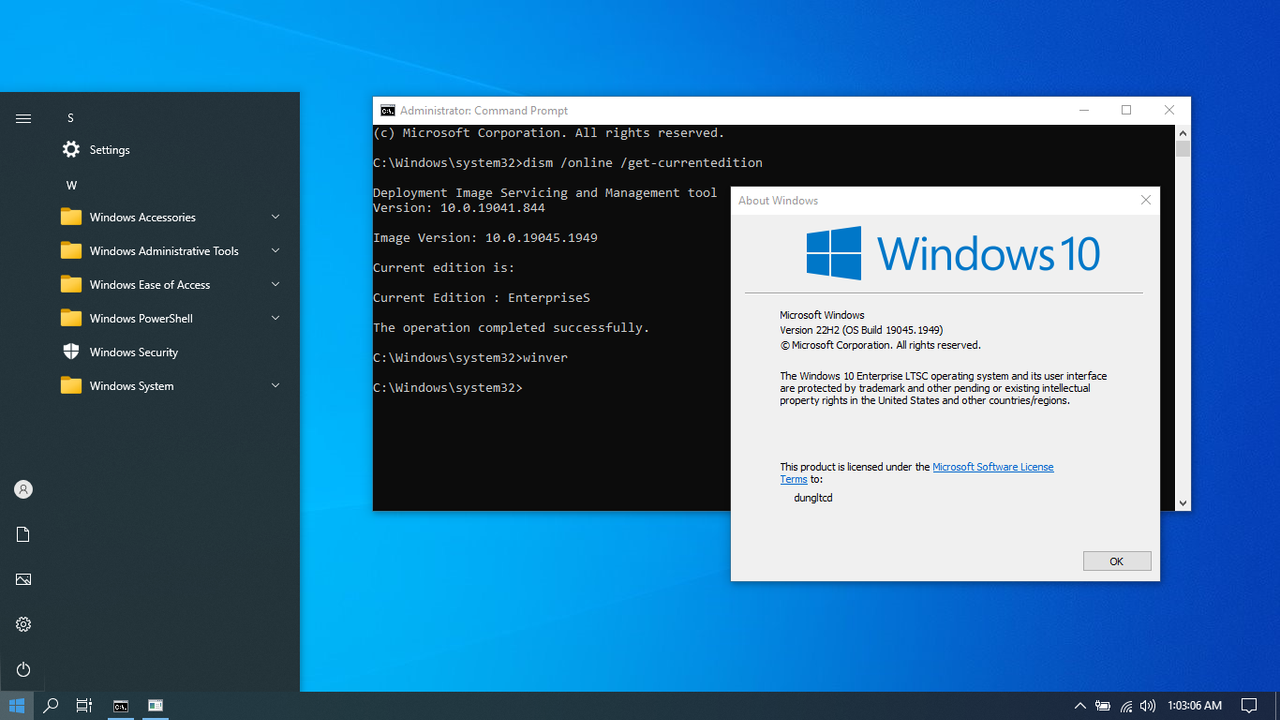Screen dimensions: 1280x720
Task: Close the Command Prompt window
Action: pyautogui.click(x=1169, y=110)
